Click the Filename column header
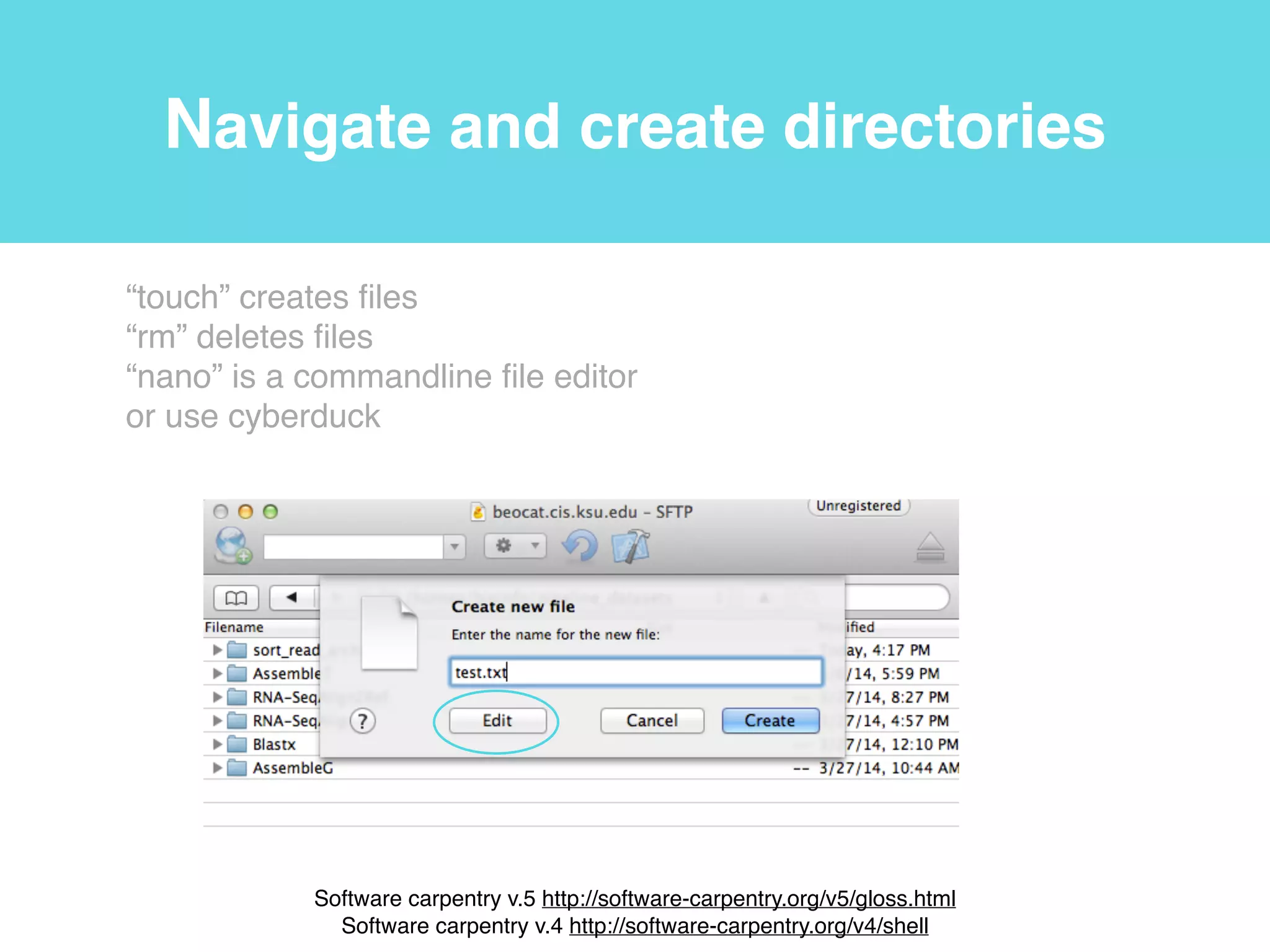This screenshot has width=1270, height=952. click(x=234, y=627)
